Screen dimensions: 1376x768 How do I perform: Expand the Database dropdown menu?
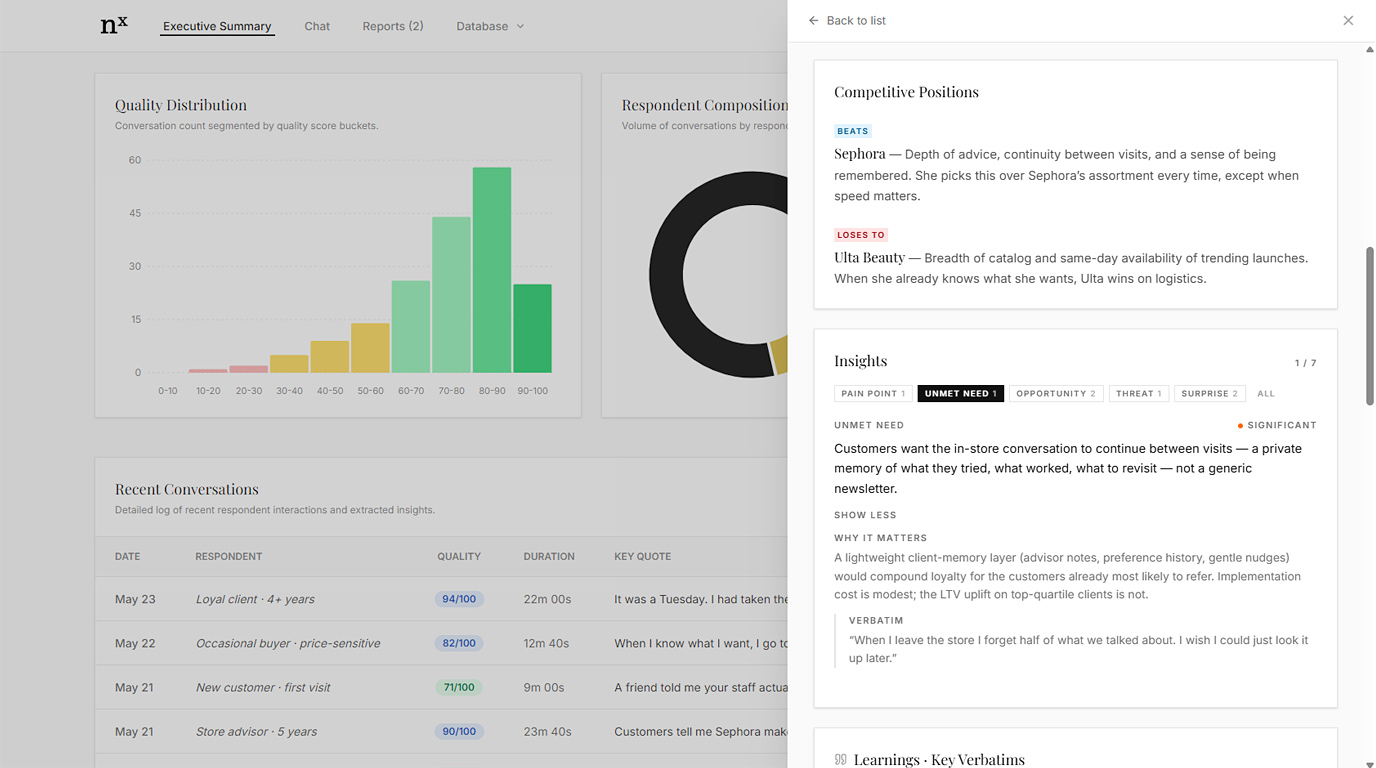click(x=490, y=26)
